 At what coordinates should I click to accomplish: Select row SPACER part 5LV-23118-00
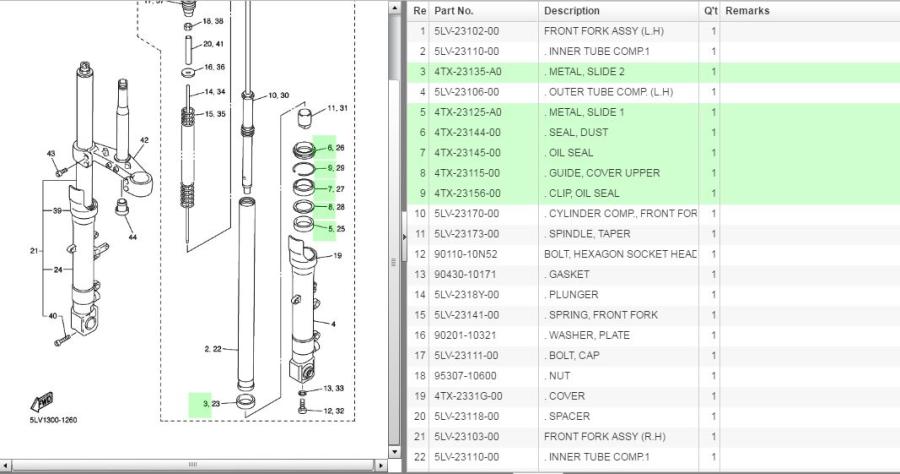point(654,416)
